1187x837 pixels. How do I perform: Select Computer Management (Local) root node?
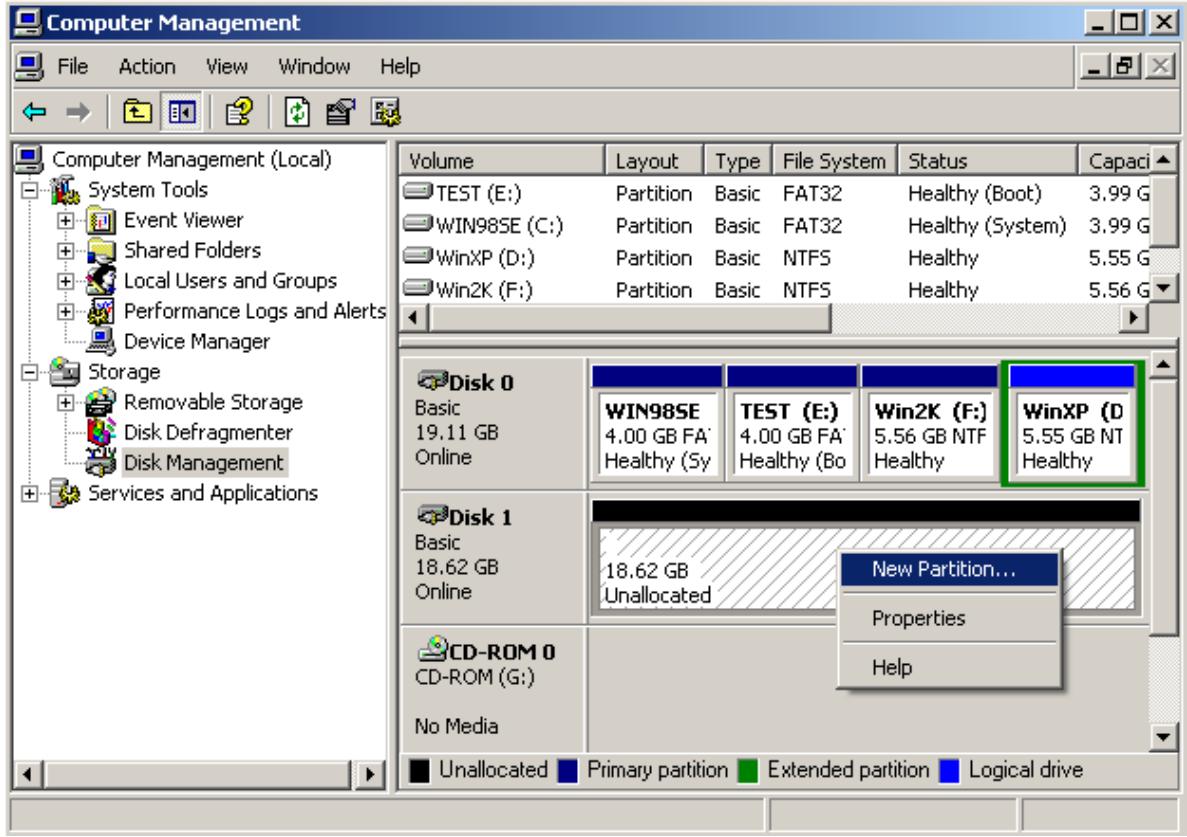192,160
